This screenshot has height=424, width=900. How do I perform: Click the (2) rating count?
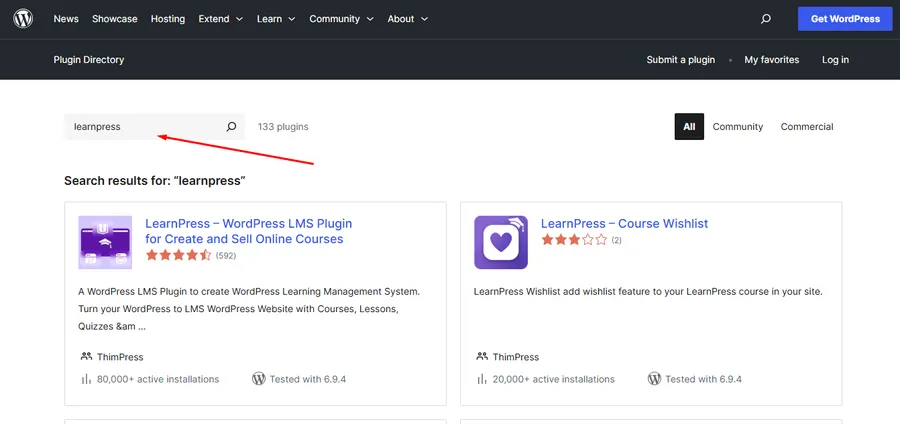tap(616, 240)
